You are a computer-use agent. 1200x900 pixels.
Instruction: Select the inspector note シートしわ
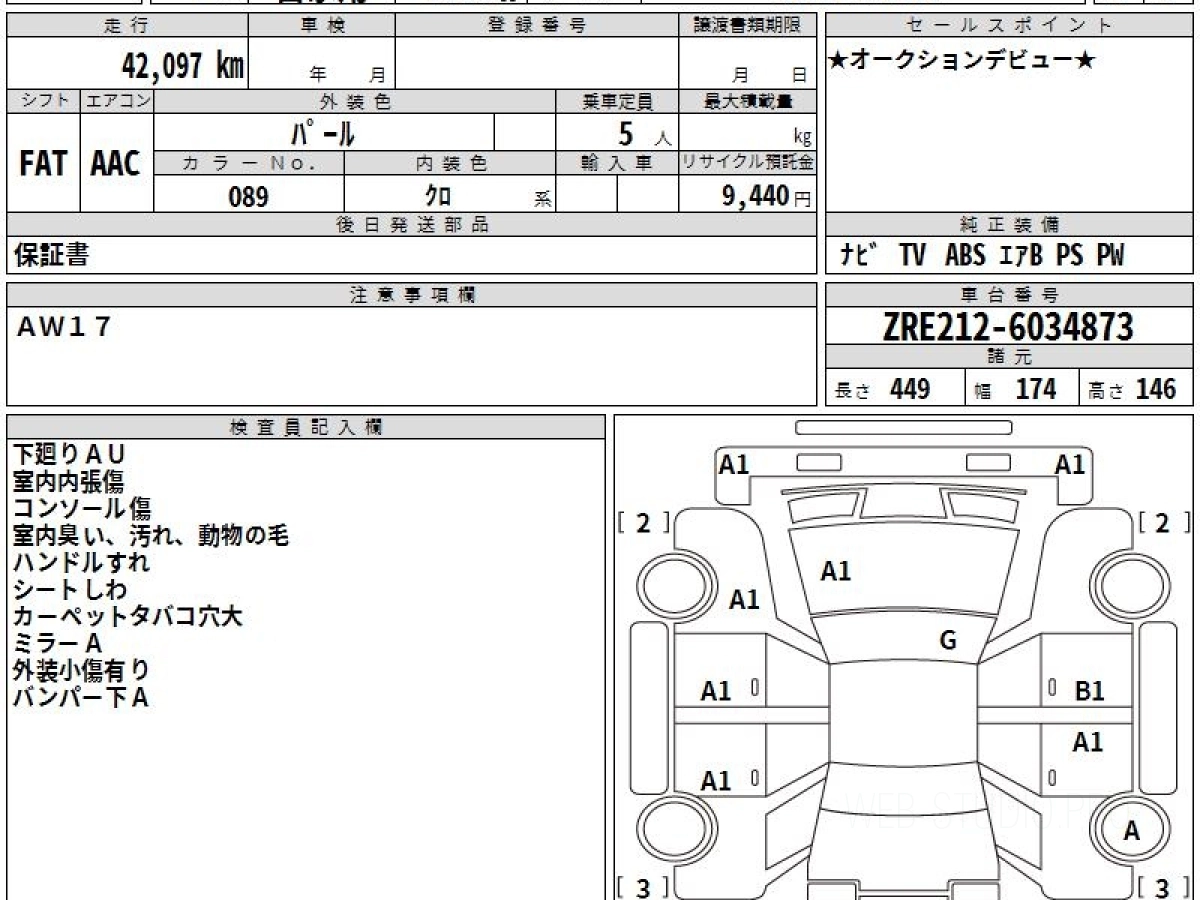point(70,590)
